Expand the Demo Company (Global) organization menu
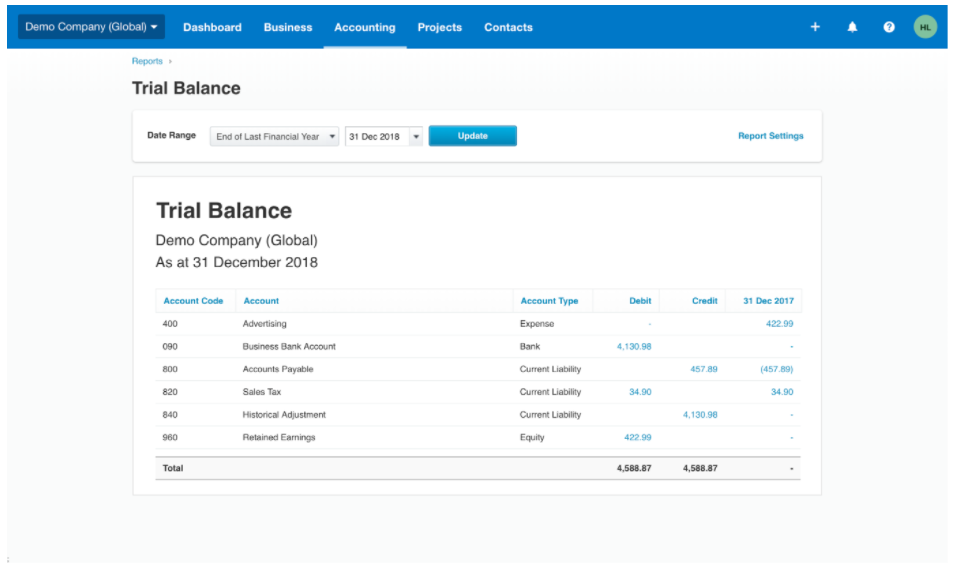This screenshot has width=953, height=574. [91, 27]
